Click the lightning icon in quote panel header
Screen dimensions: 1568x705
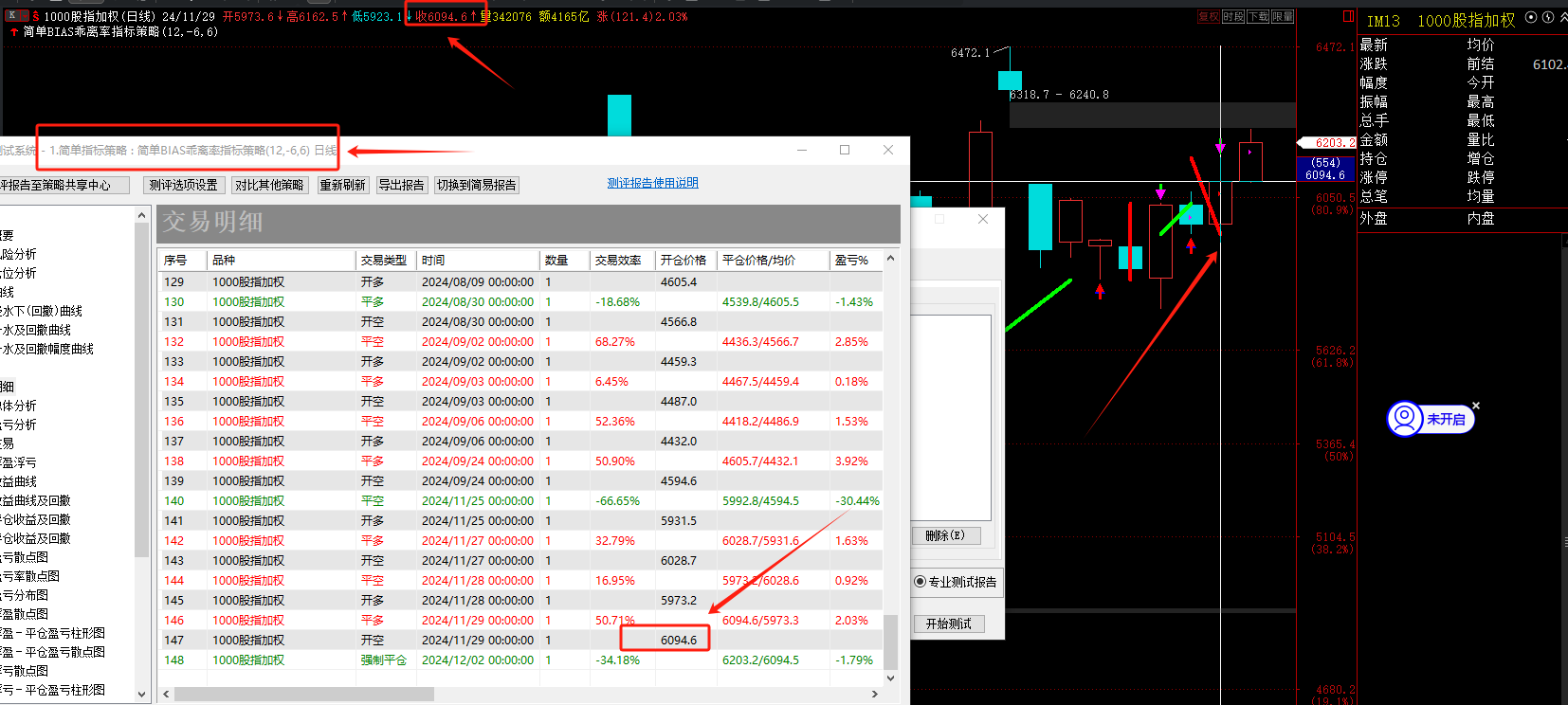pyautogui.click(x=1548, y=17)
